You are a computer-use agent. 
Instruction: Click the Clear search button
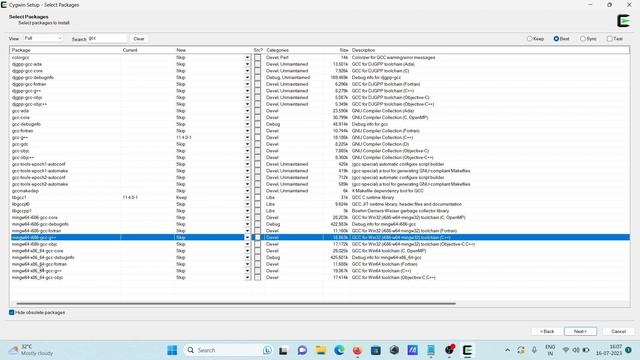coord(139,39)
